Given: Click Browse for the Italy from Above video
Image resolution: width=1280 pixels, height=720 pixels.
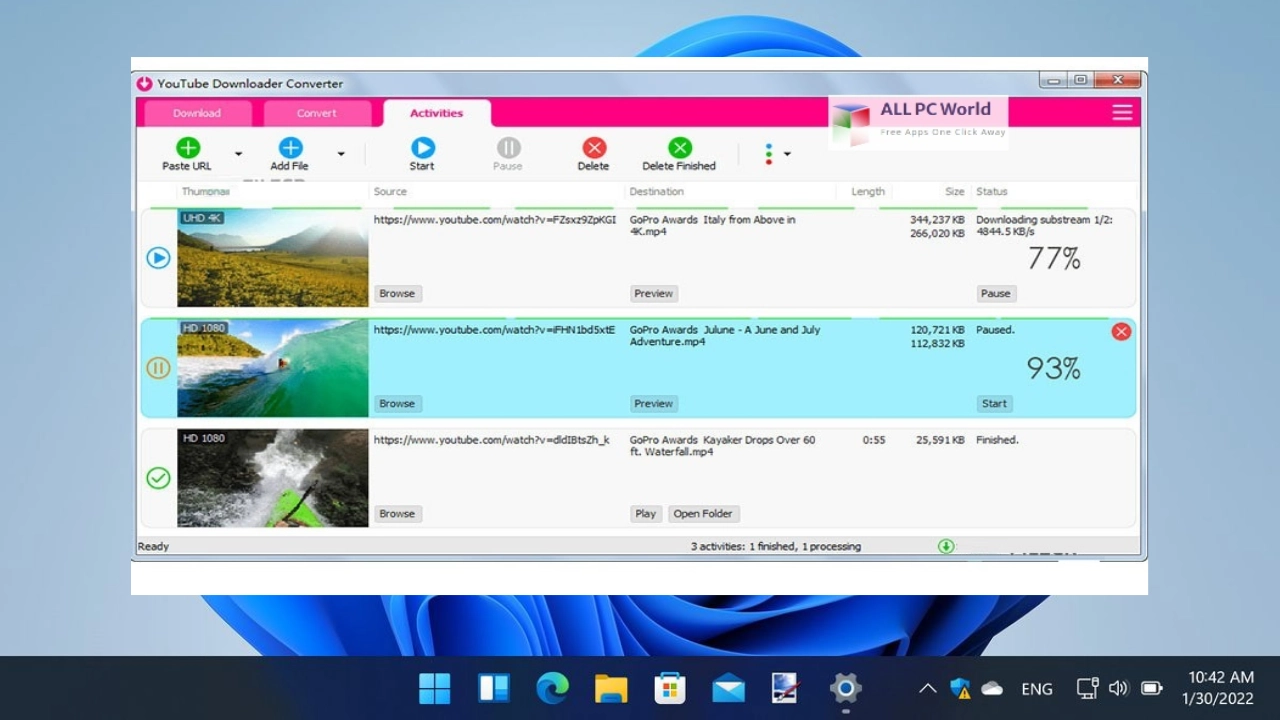Looking at the screenshot, I should click(x=397, y=293).
